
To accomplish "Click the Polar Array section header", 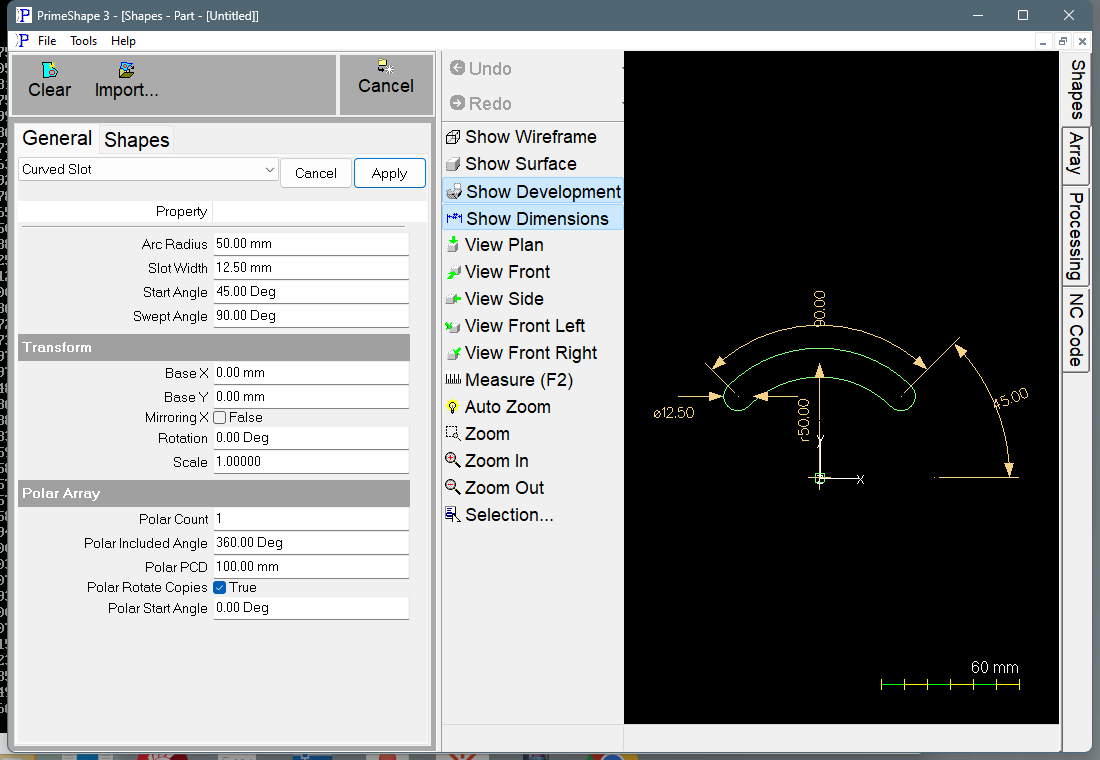I will 214,493.
